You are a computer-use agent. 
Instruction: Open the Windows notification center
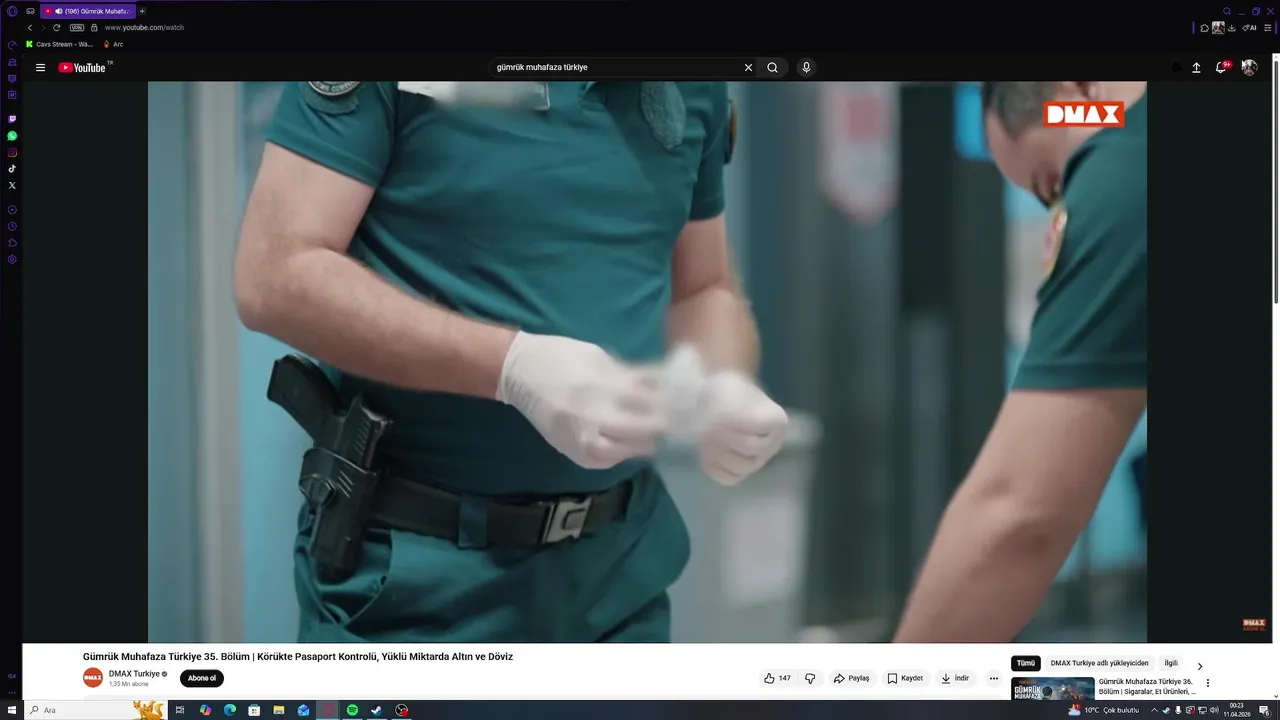tap(1264, 710)
